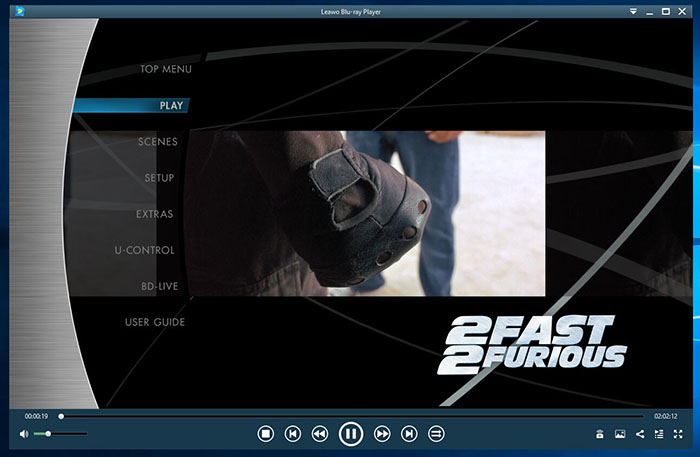Screen dimensions: 700x457
Task: Open SETUP in the disc menu
Action: [159, 178]
